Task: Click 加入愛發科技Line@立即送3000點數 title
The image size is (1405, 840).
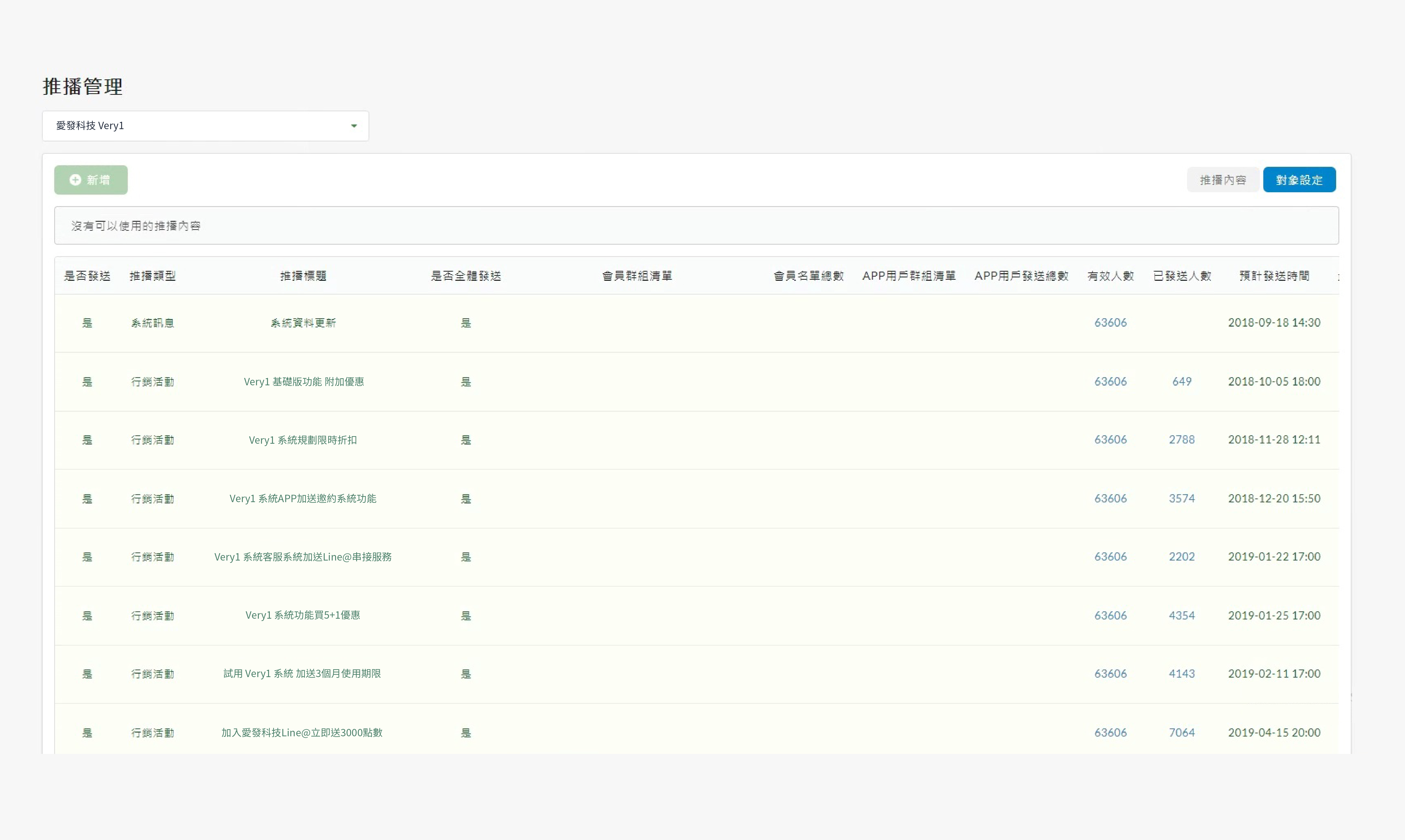Action: coord(302,732)
